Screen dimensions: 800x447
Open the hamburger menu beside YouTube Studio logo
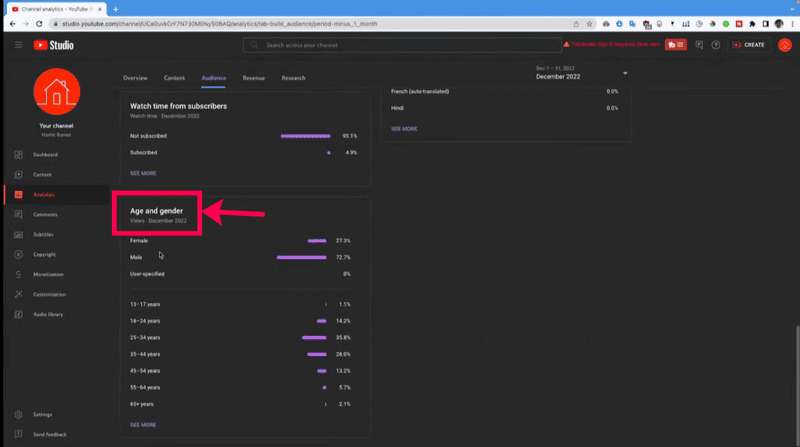18,45
